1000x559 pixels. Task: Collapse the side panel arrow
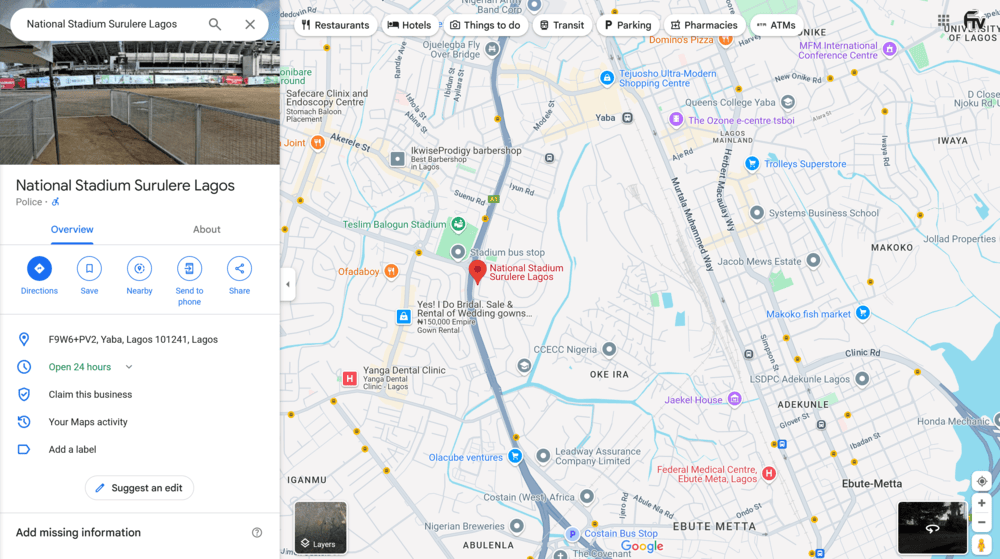click(288, 284)
